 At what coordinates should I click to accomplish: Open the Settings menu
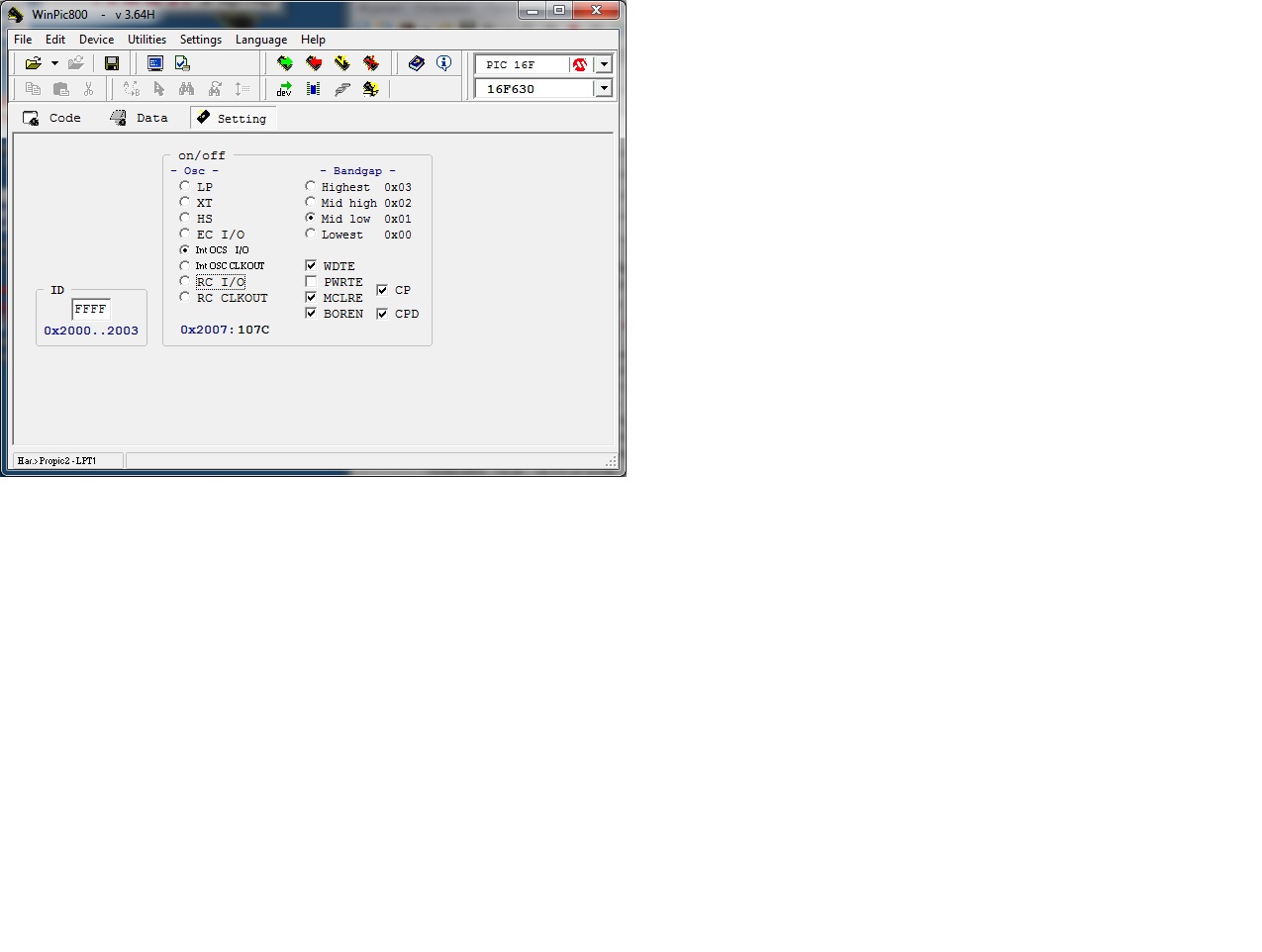click(201, 40)
